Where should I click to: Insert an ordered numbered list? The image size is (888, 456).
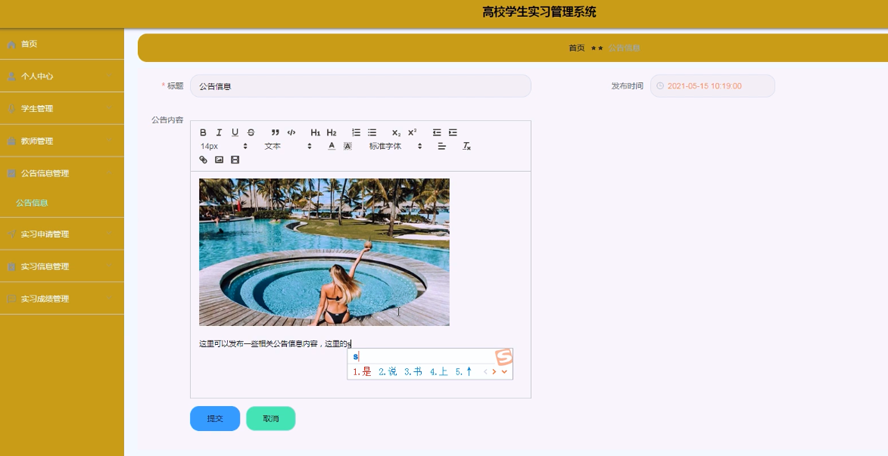(356, 133)
